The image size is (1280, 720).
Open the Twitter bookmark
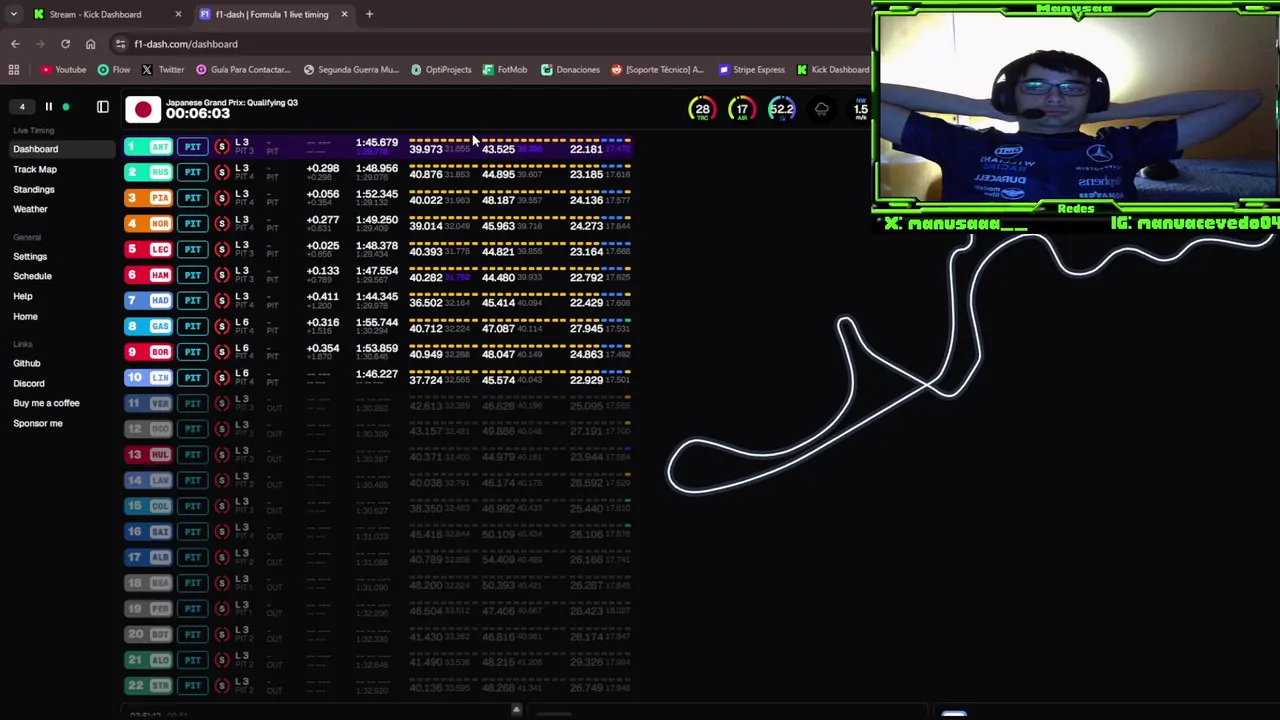click(163, 70)
